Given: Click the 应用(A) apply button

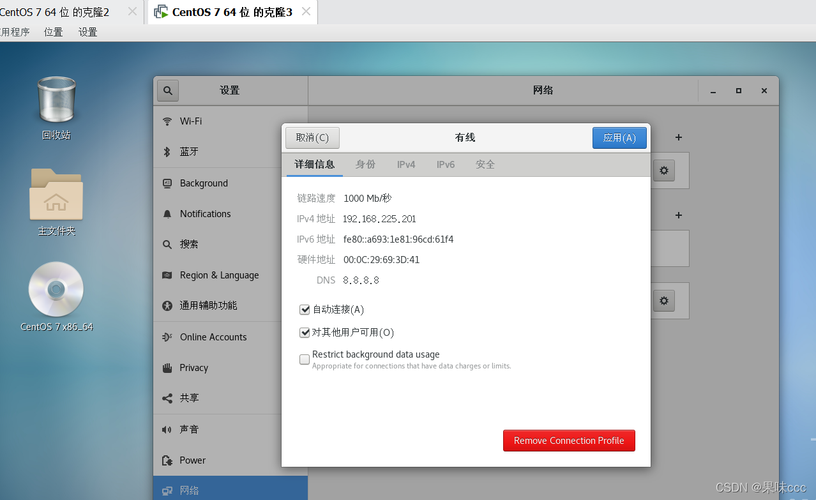Looking at the screenshot, I should click(x=619, y=138).
